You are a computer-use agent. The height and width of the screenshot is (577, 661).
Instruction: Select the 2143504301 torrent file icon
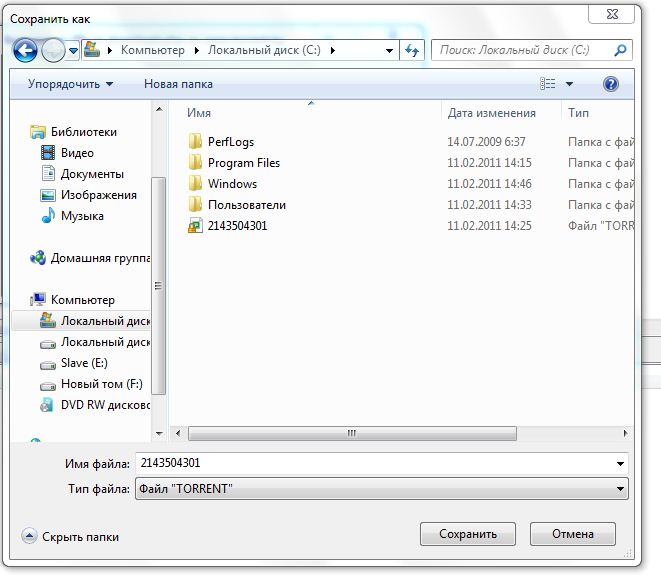tap(195, 225)
